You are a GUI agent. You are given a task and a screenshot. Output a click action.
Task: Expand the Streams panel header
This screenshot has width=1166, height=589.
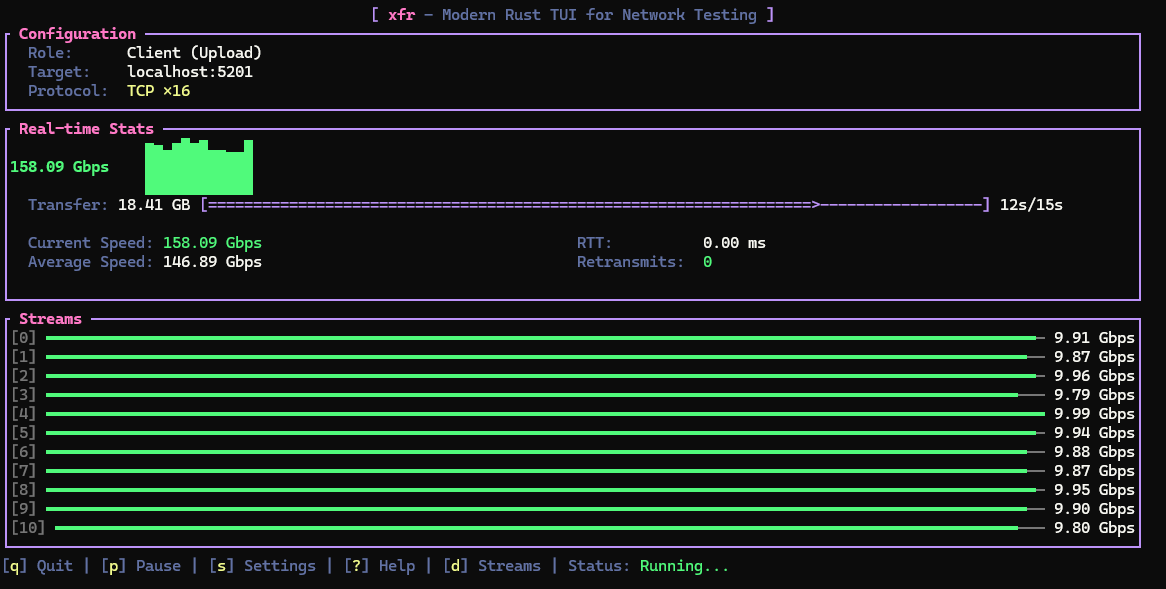51,318
